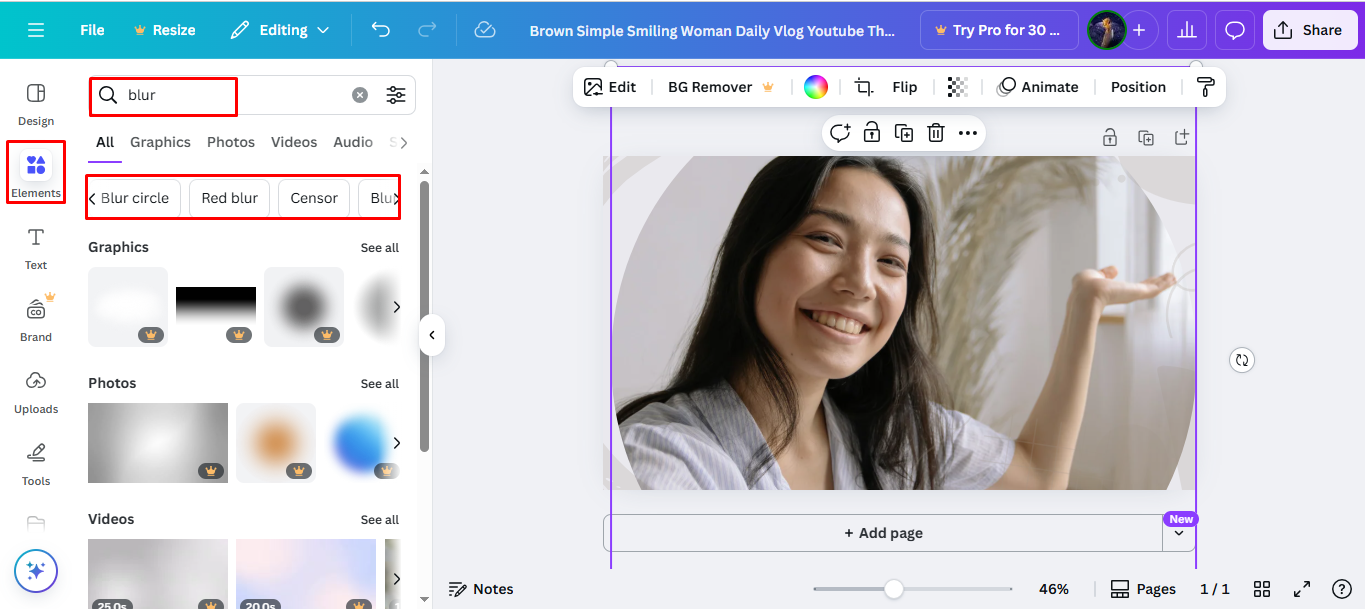The image size is (1365, 609).
Task: Expand more options with the ellipsis
Action: pyautogui.click(x=967, y=132)
